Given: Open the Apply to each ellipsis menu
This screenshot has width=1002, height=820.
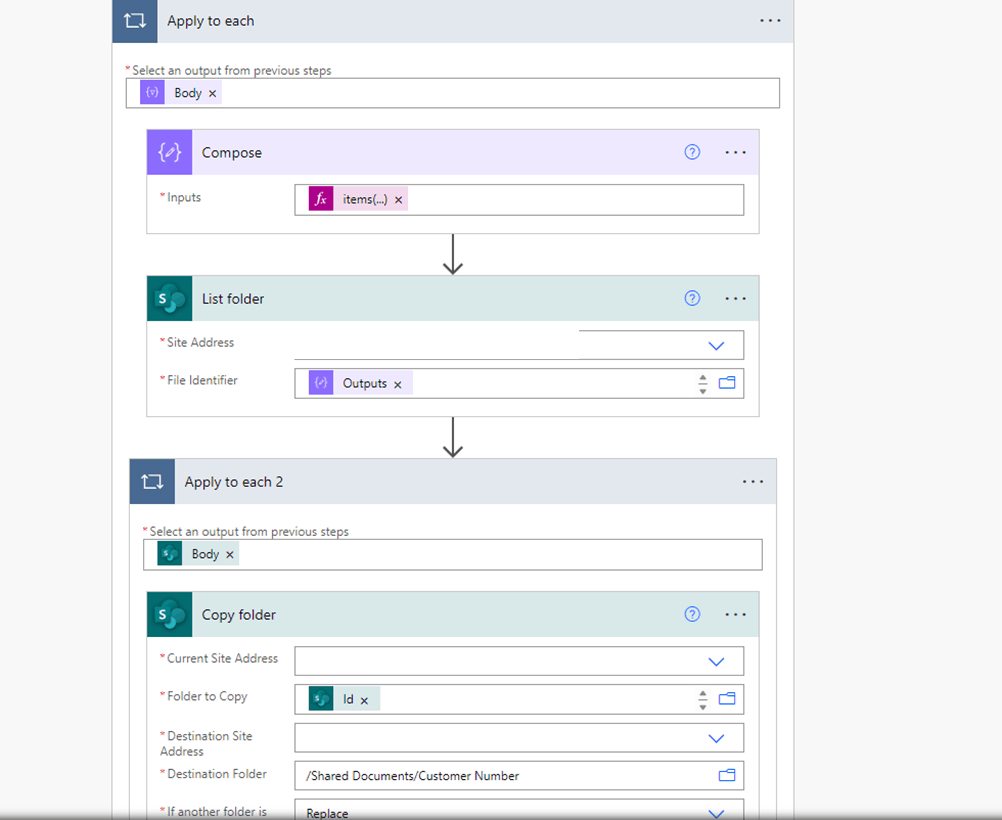Looking at the screenshot, I should pyautogui.click(x=770, y=21).
